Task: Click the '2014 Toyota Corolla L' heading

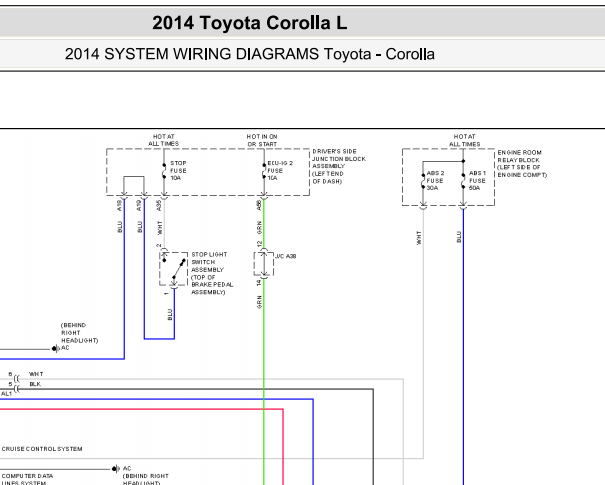Action: [250, 23]
